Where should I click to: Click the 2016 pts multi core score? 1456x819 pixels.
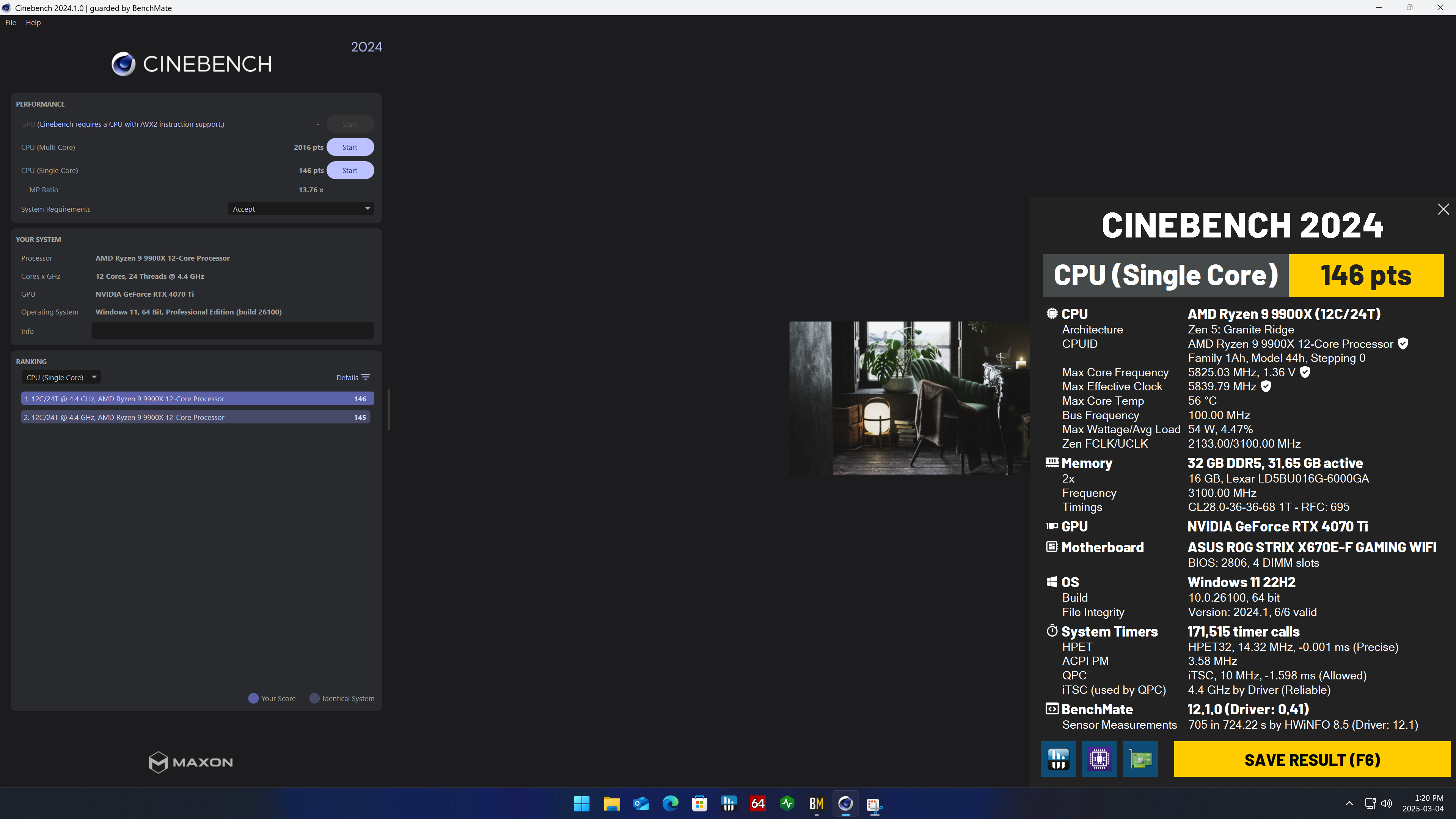[x=309, y=147]
